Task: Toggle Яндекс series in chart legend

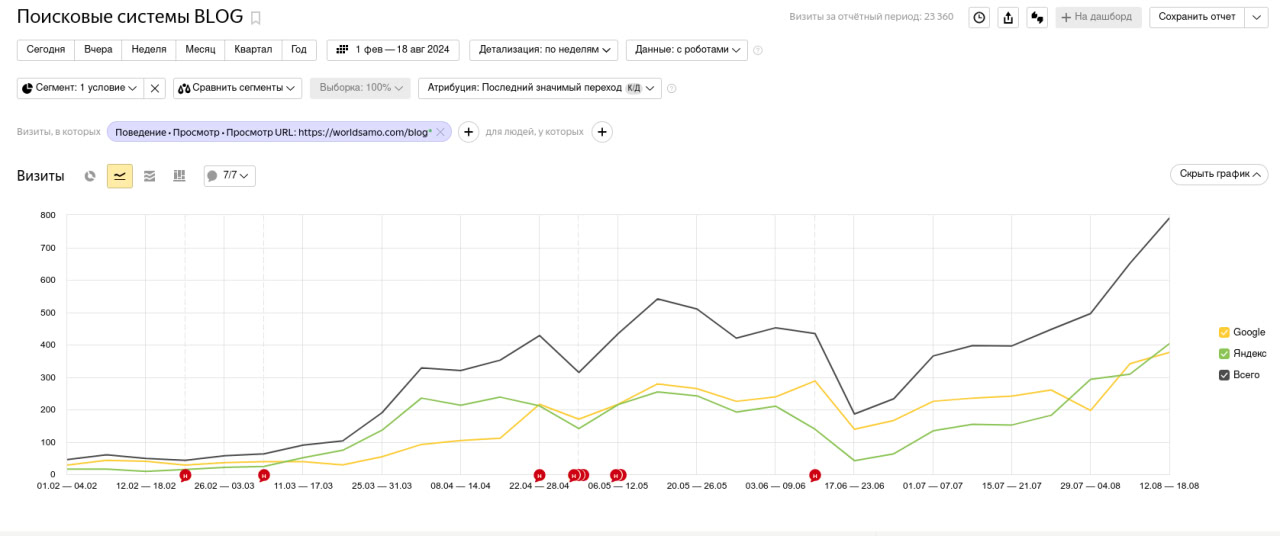Action: pyautogui.click(x=1243, y=354)
